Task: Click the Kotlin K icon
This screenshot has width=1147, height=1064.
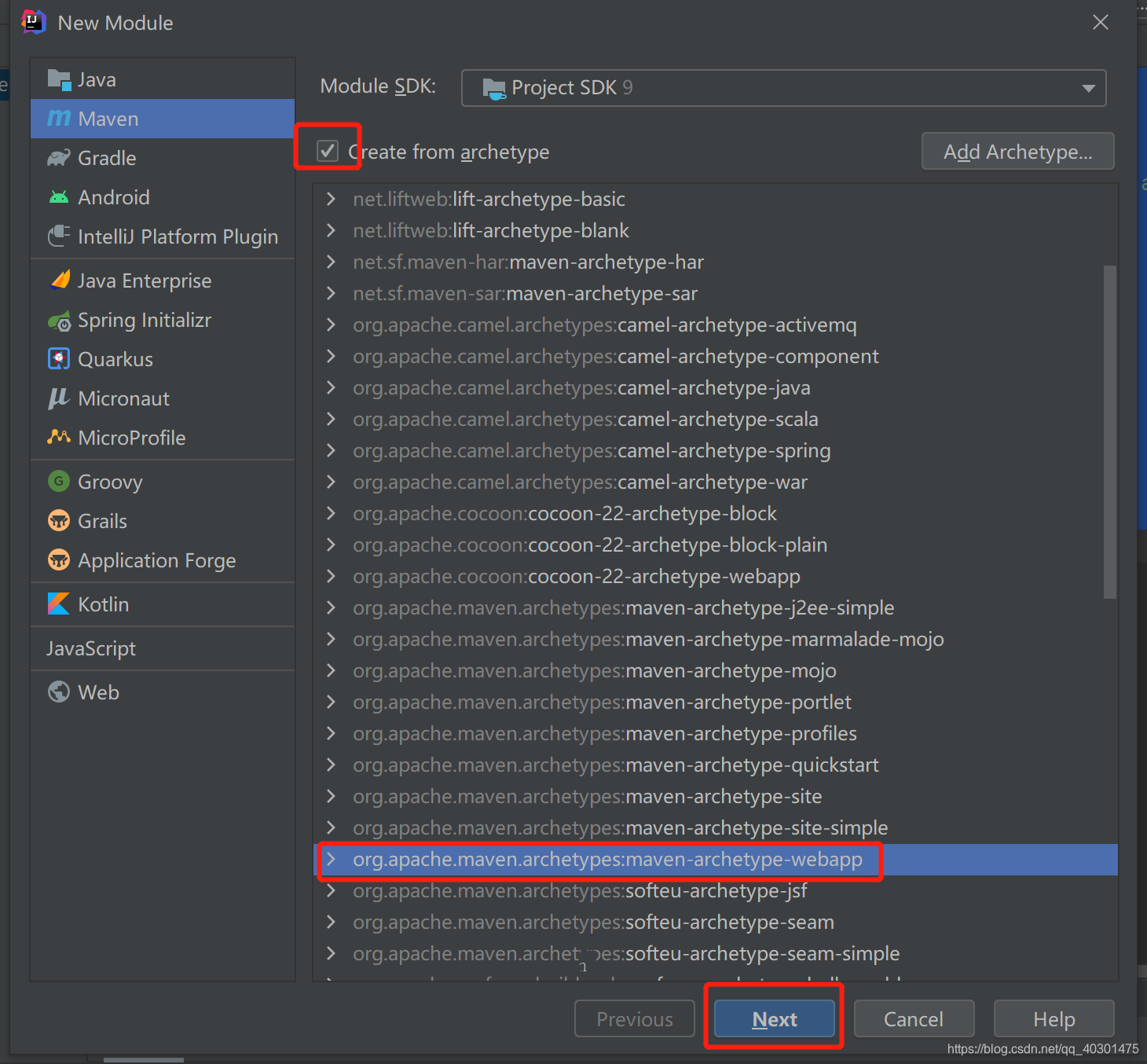Action: (59, 604)
